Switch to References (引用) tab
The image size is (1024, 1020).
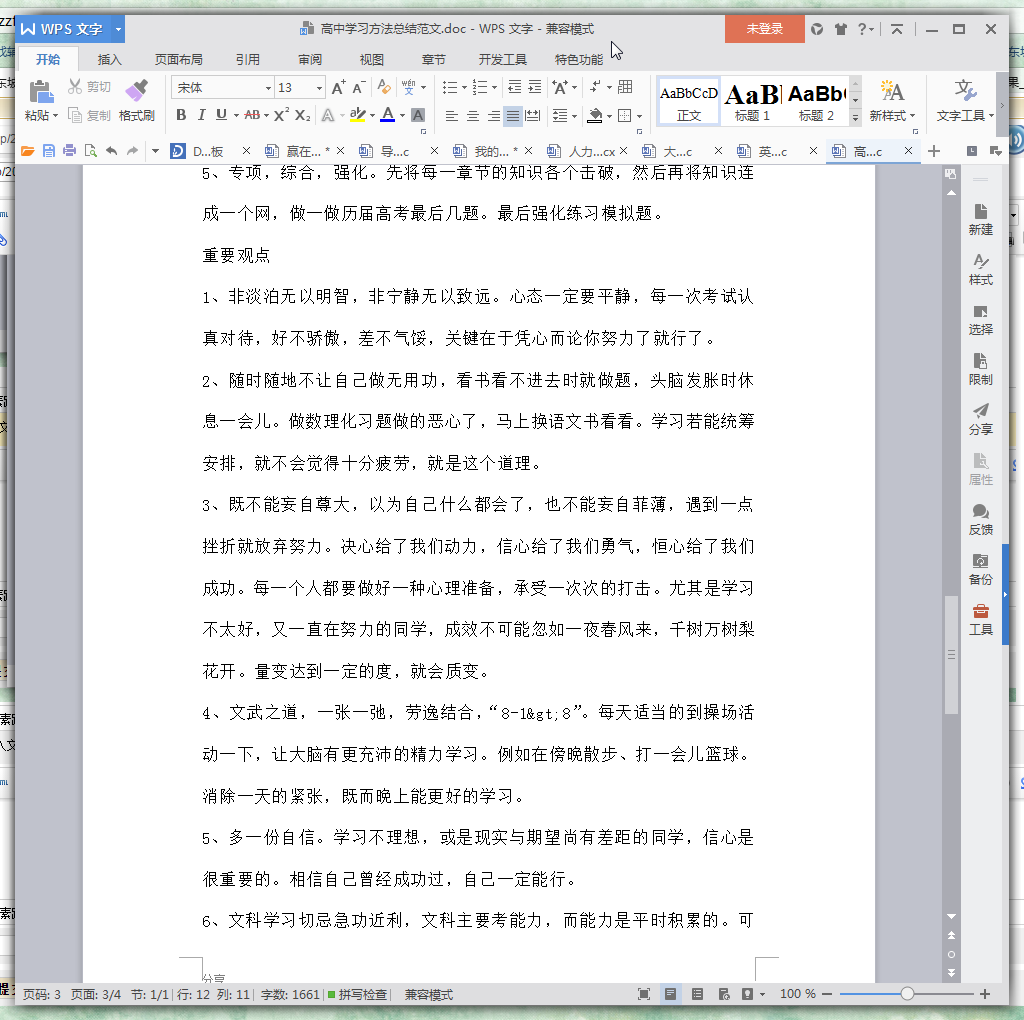[248, 59]
